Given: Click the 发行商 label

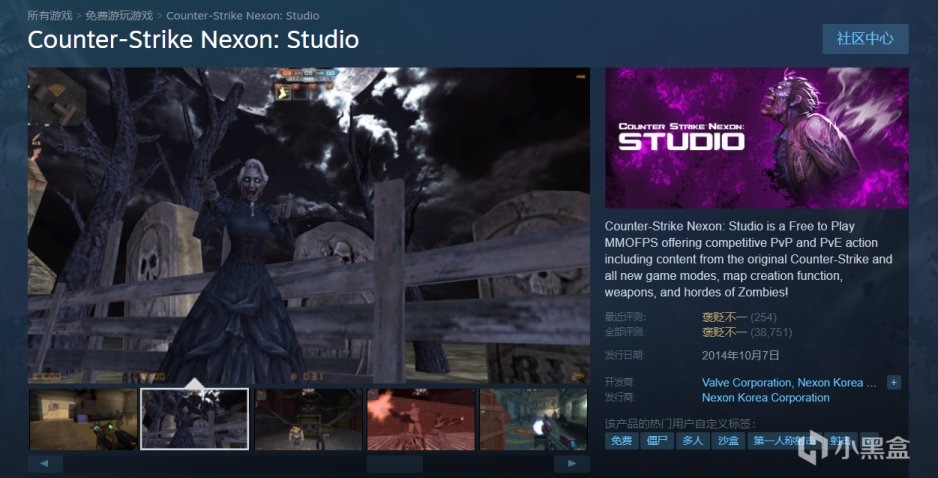Looking at the screenshot, I should point(620,398).
